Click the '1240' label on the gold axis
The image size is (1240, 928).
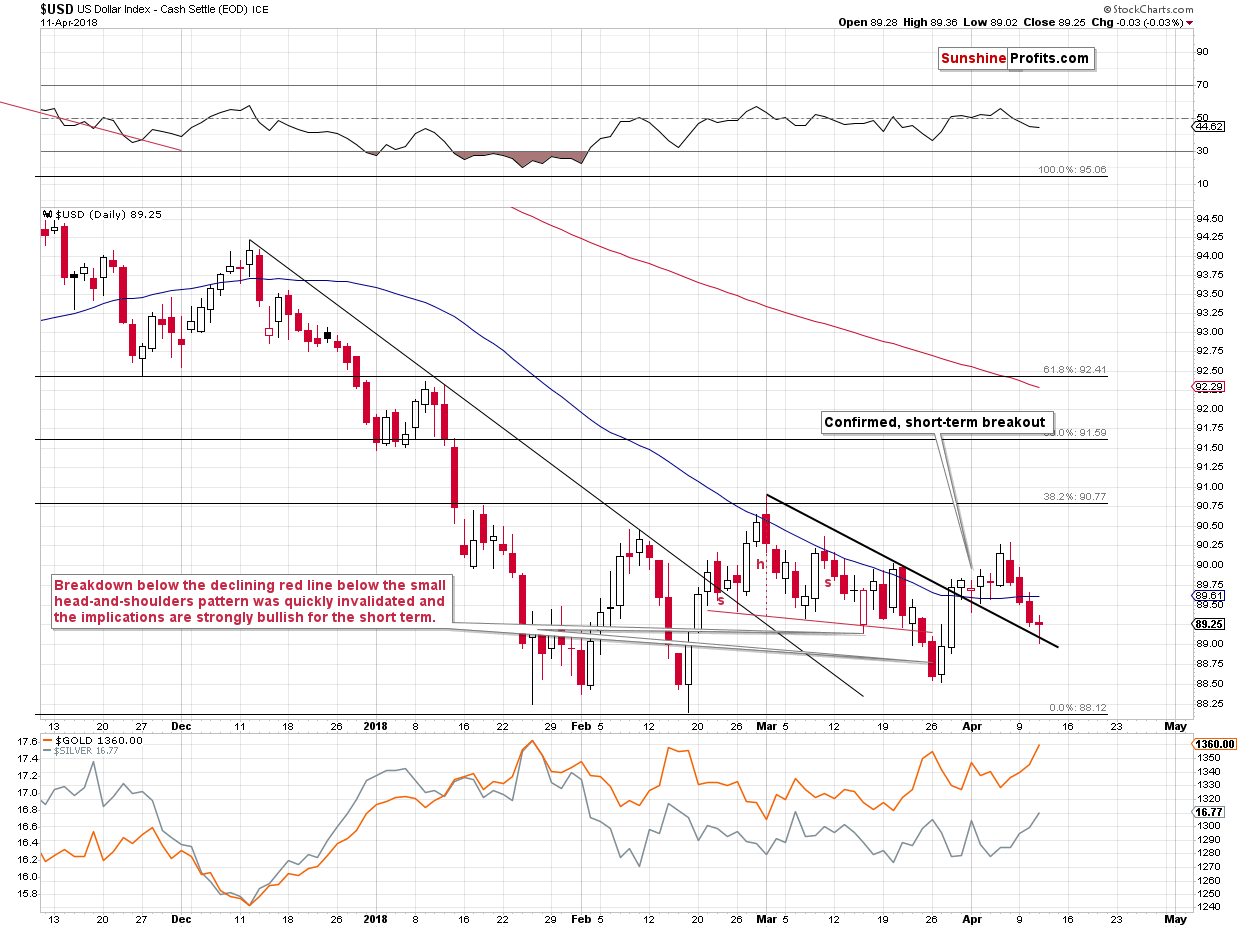[1208, 907]
